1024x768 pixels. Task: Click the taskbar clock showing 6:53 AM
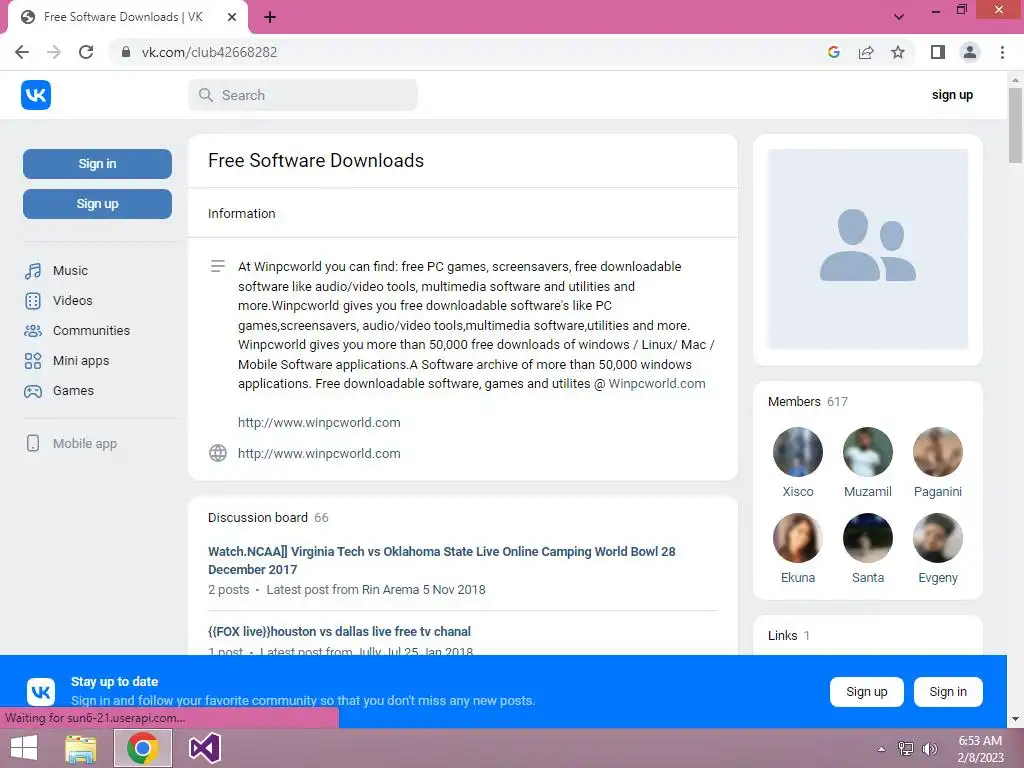980,749
